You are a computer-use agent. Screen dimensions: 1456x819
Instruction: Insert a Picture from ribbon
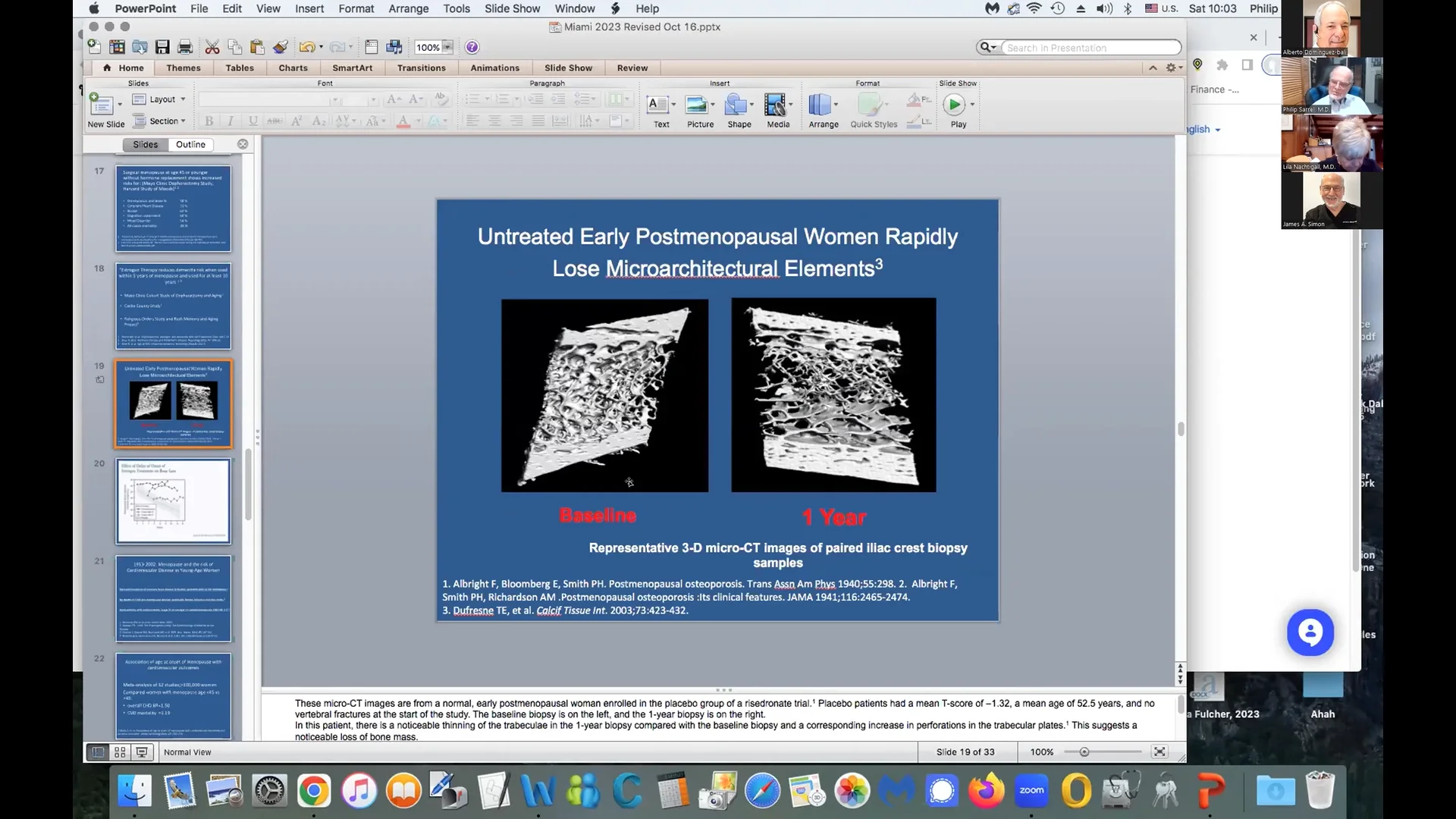click(700, 111)
